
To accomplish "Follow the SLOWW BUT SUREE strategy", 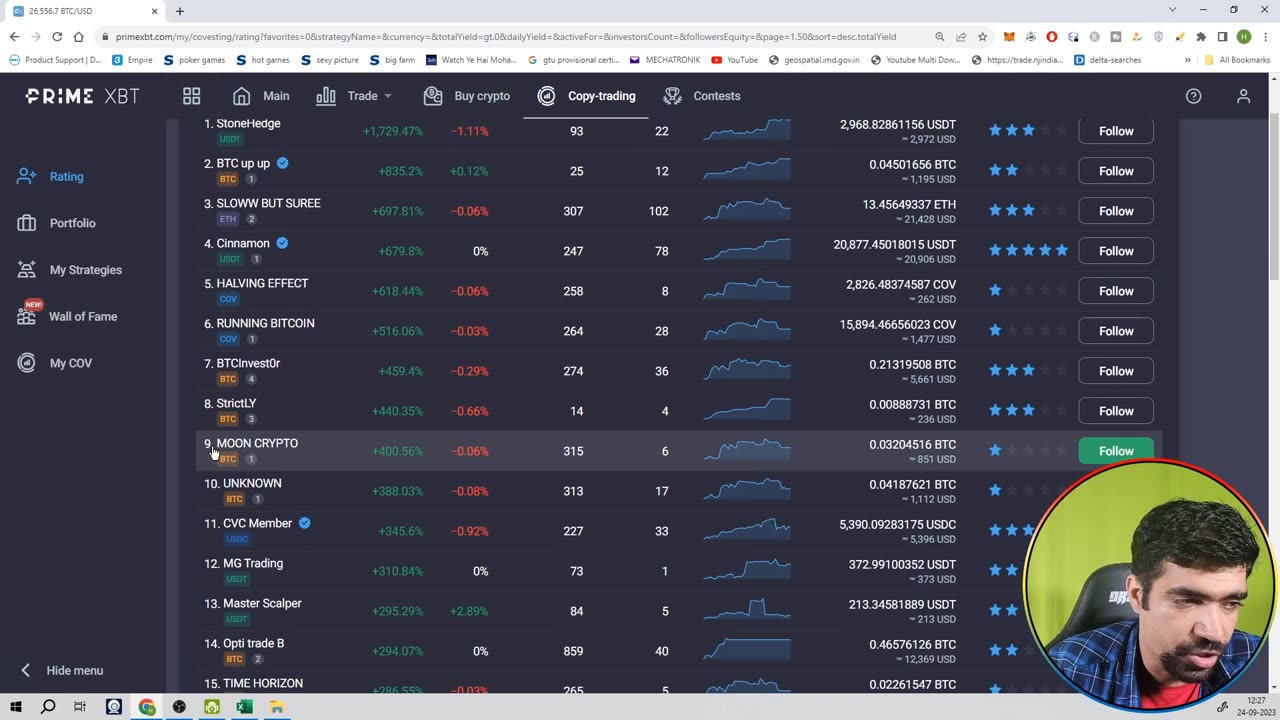I will (x=1116, y=211).
